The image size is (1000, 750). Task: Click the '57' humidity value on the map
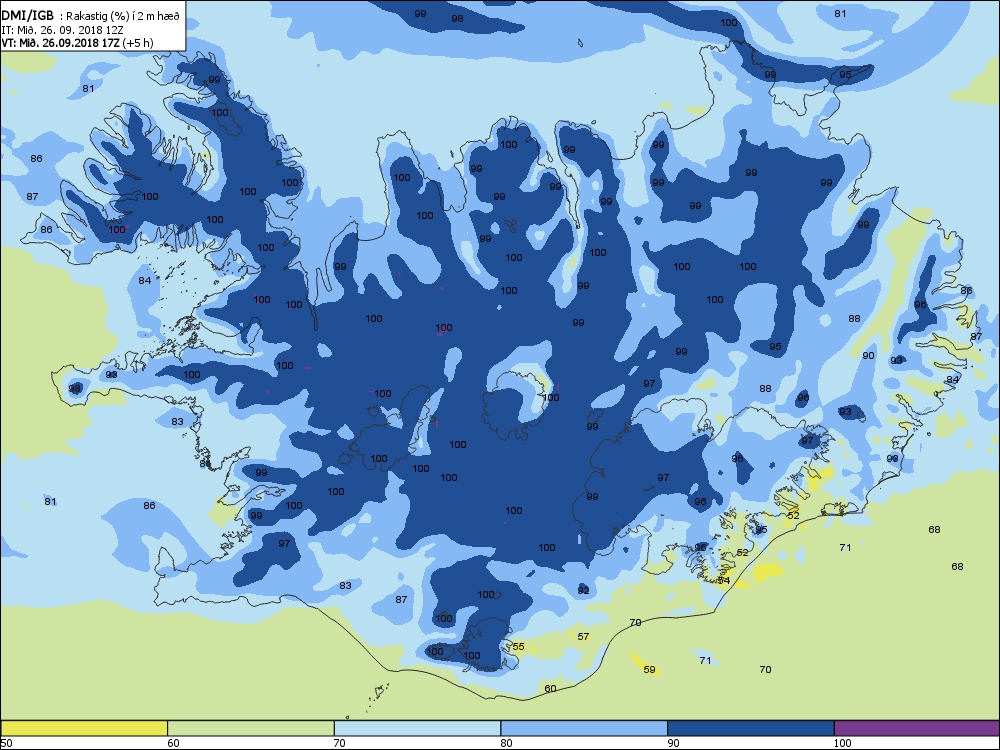pyautogui.click(x=584, y=636)
